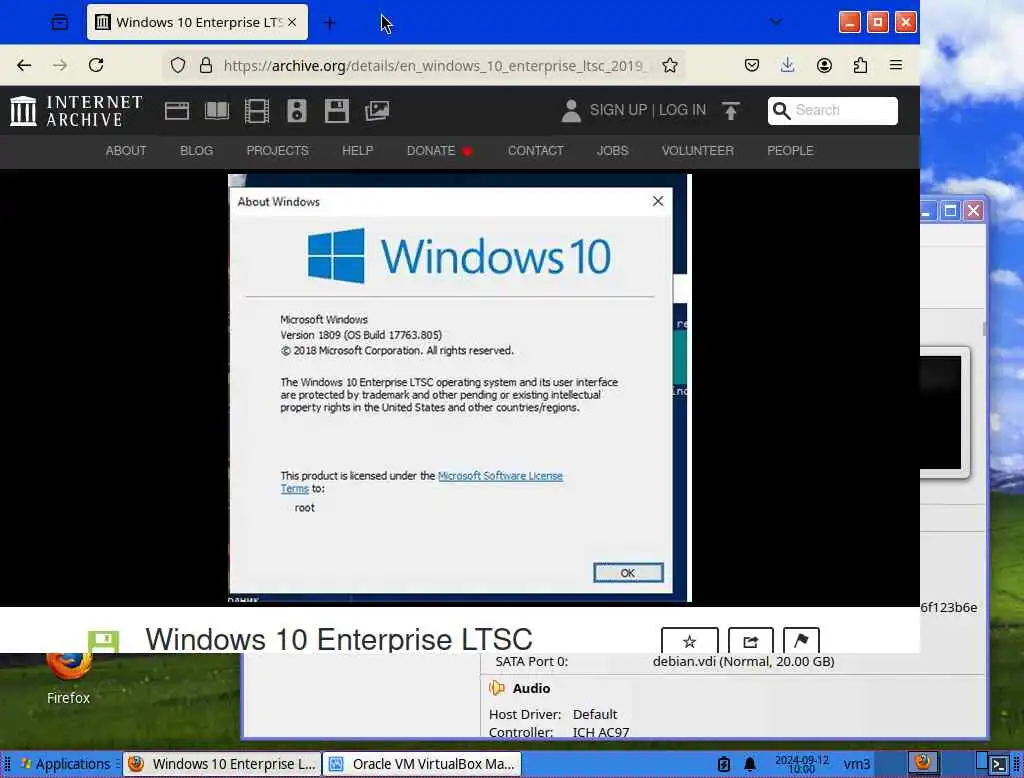Click the Windows 10 Enterprise LTSC title
Image resolution: width=1024 pixels, height=778 pixels.
[x=339, y=639]
